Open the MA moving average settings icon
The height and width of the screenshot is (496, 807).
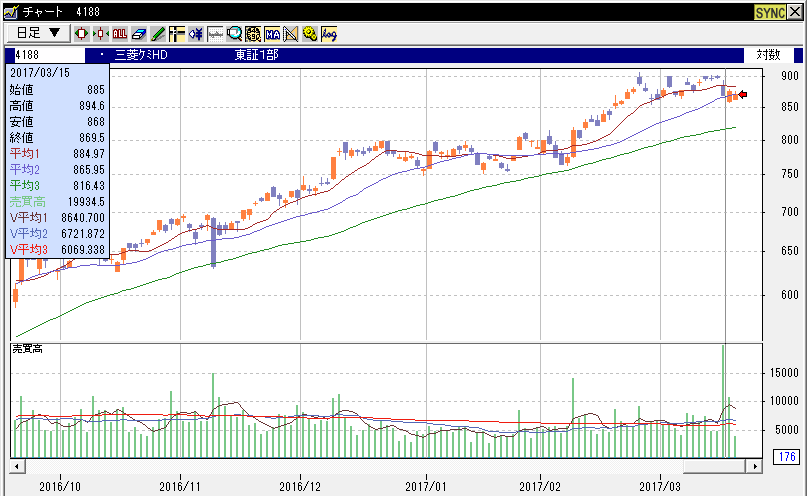tap(272, 33)
